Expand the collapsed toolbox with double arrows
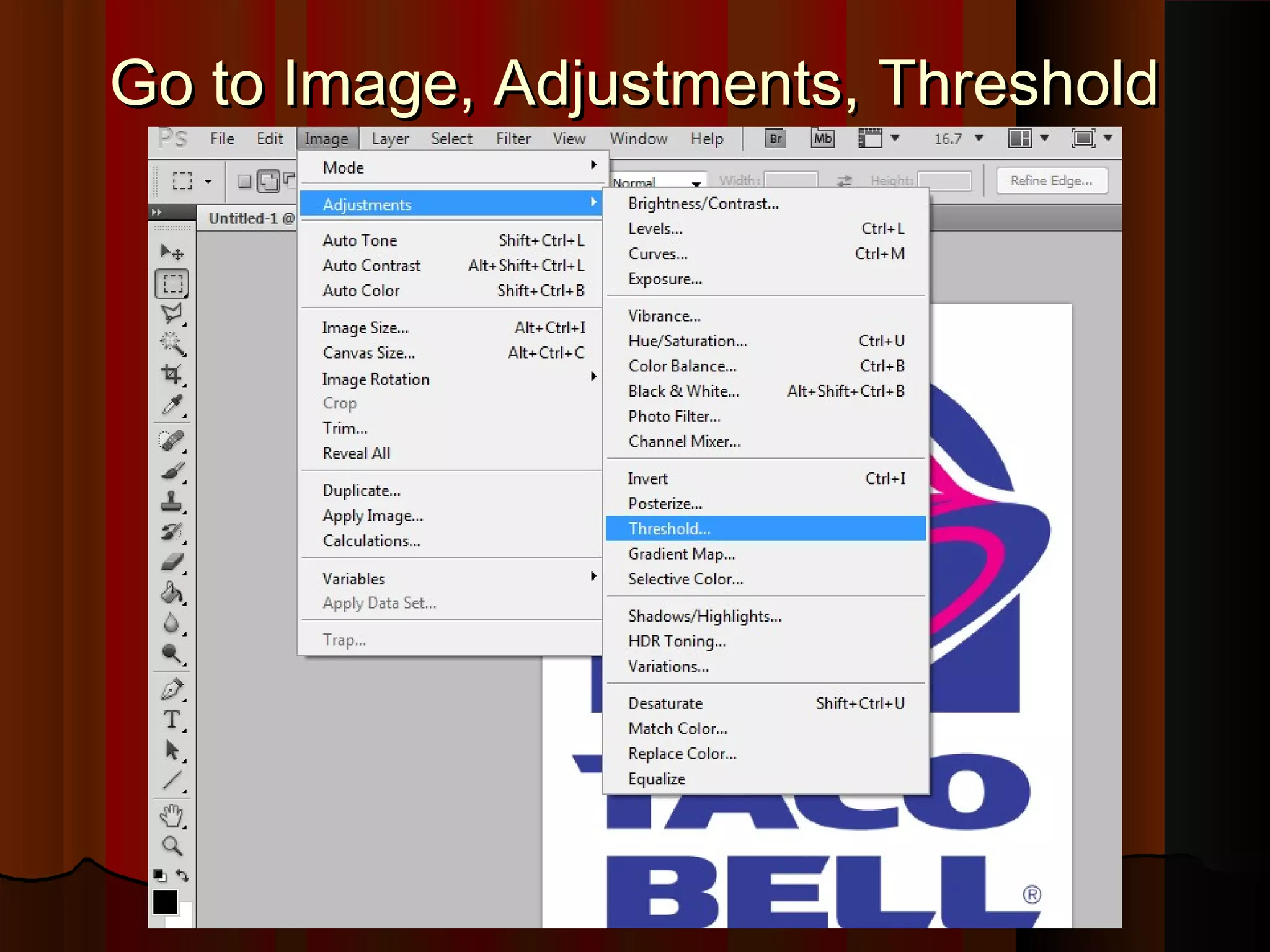Screen dimensions: 1270x952 157,212
